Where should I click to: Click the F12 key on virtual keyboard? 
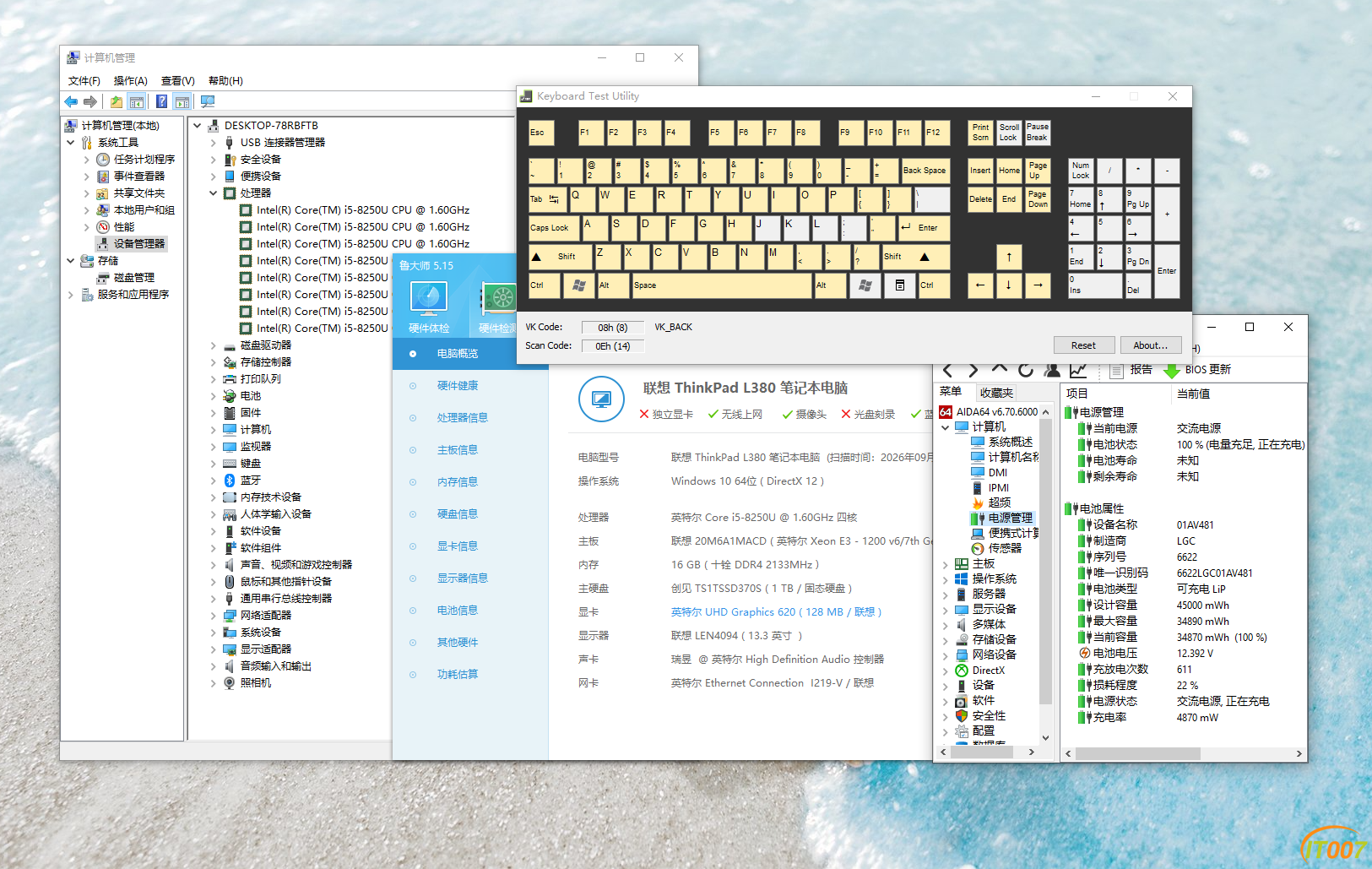tap(936, 133)
